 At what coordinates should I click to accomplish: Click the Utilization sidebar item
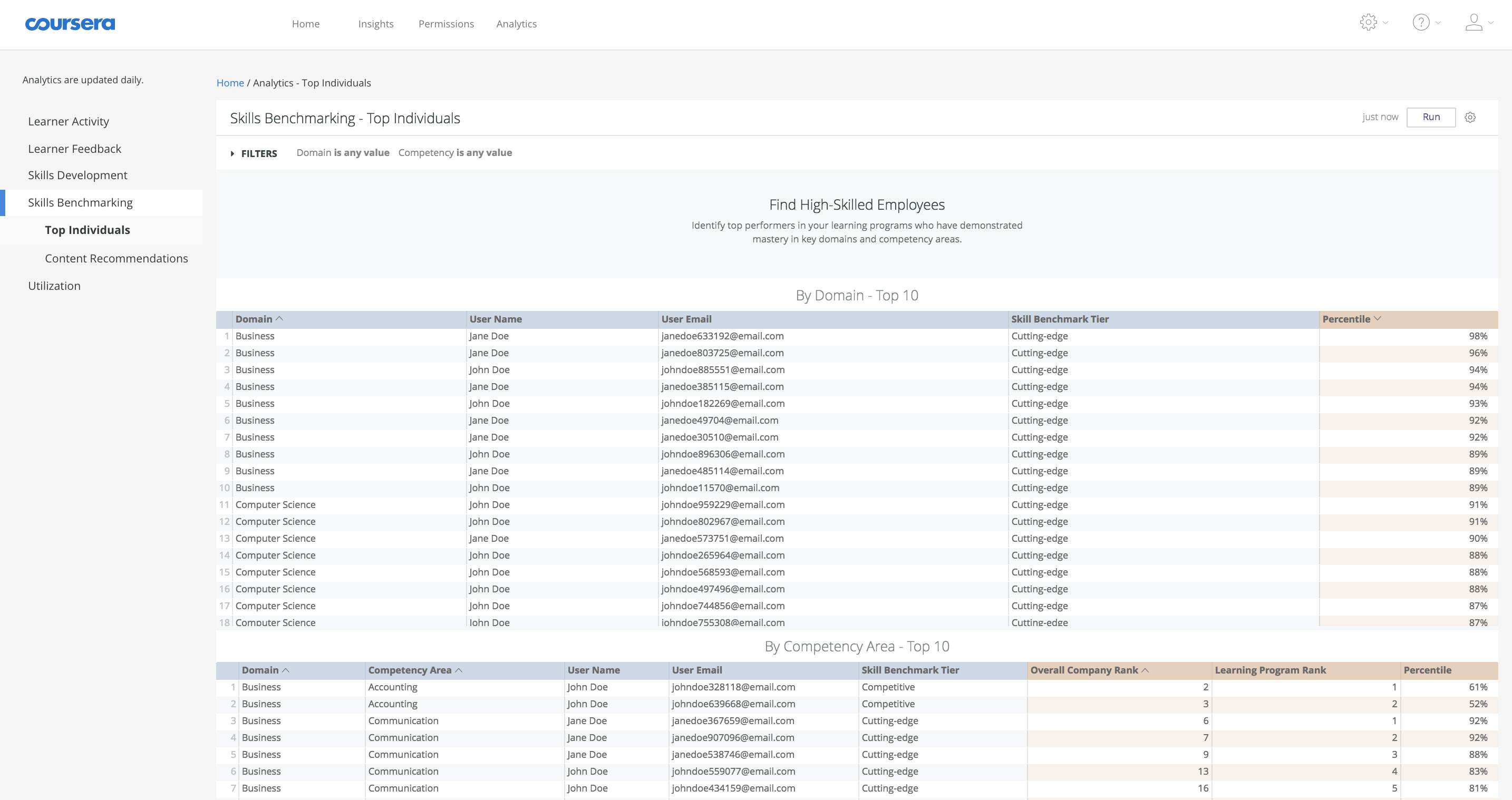54,286
